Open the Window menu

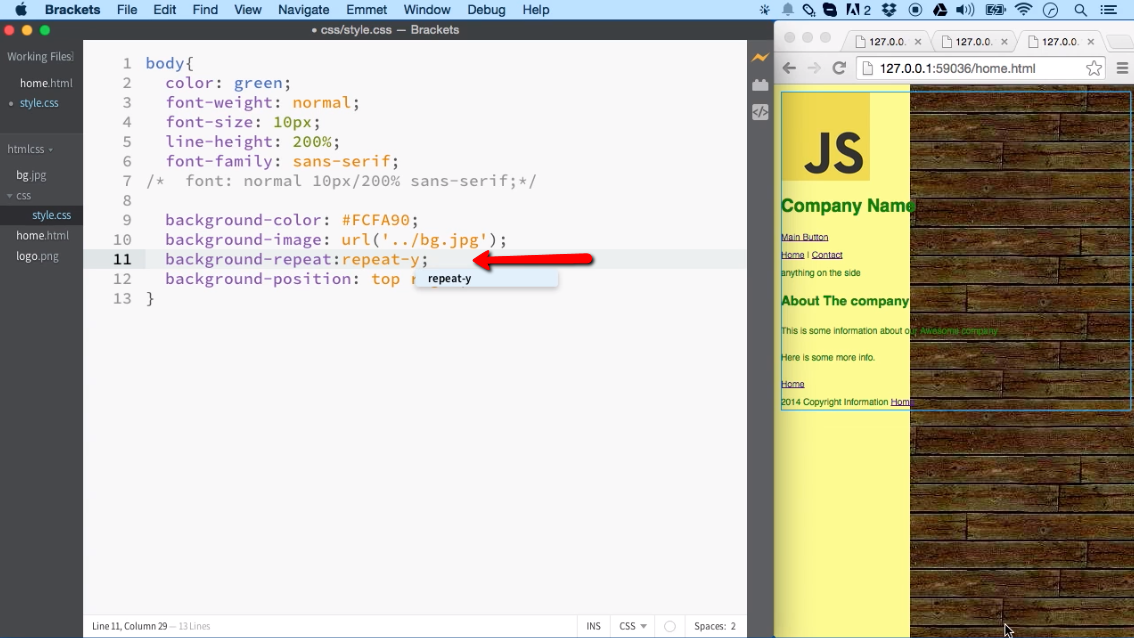427,9
